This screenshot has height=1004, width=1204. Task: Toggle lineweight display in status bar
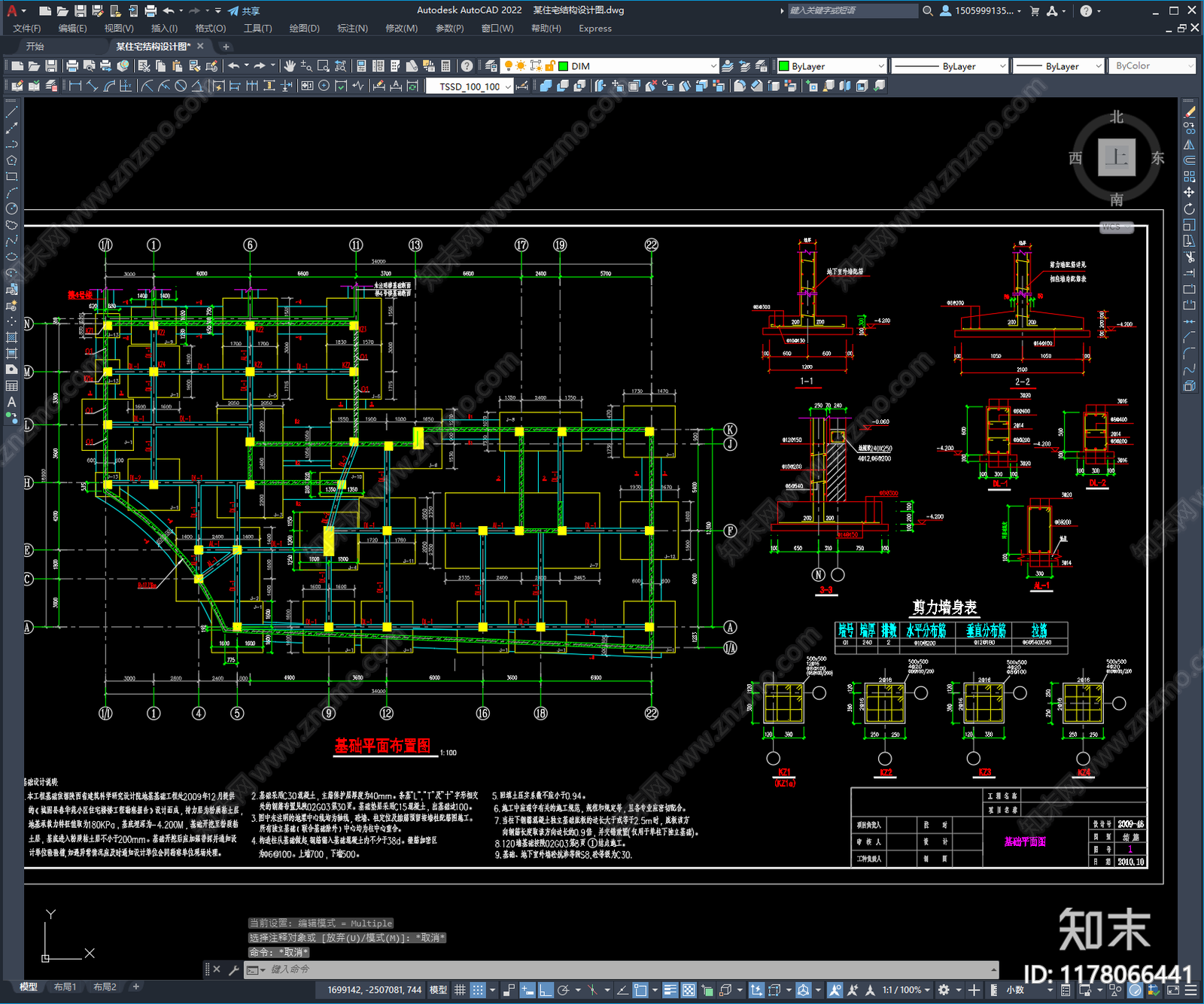click(x=670, y=990)
